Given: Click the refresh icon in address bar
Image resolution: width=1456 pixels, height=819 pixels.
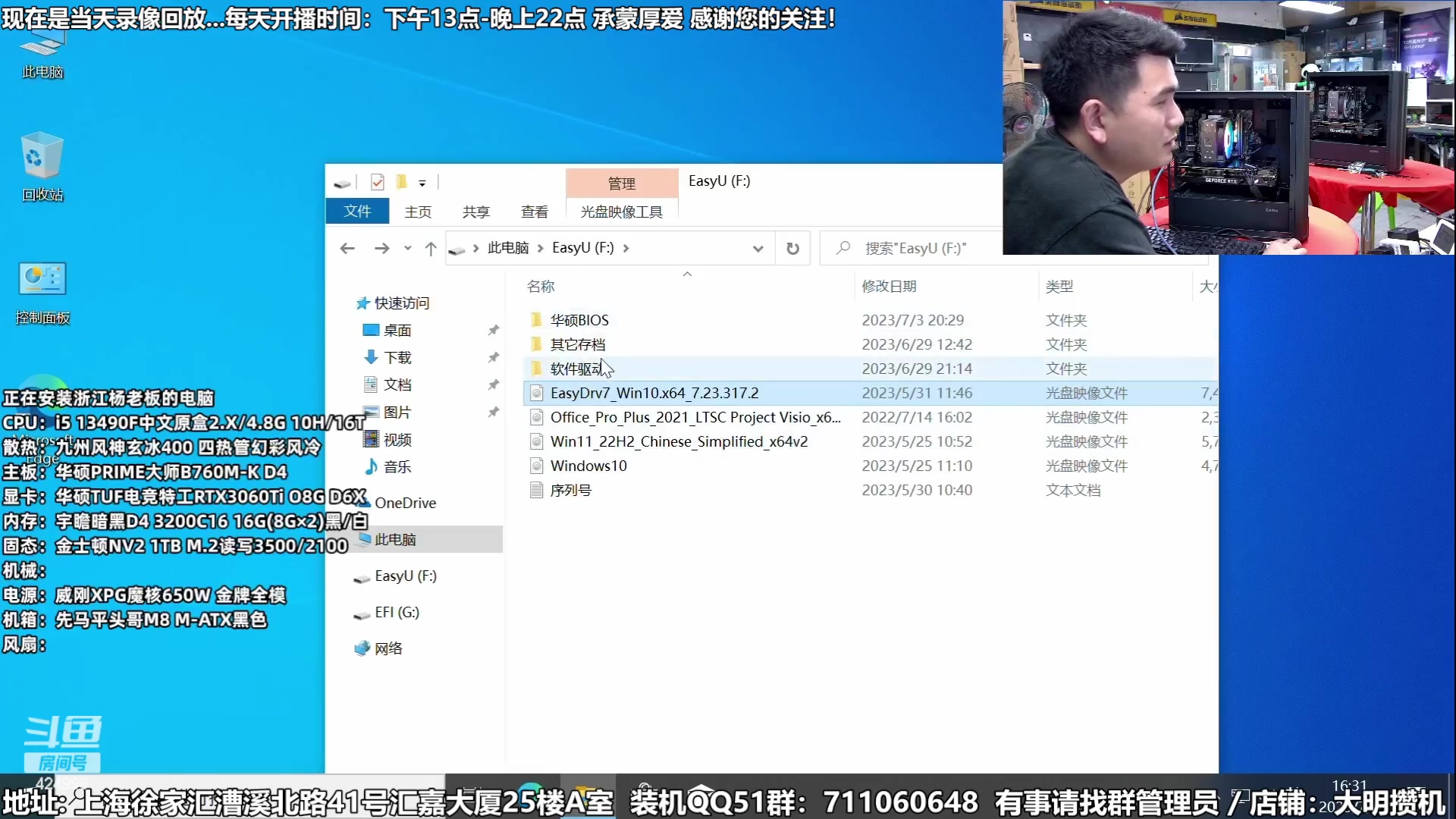Looking at the screenshot, I should click(792, 248).
